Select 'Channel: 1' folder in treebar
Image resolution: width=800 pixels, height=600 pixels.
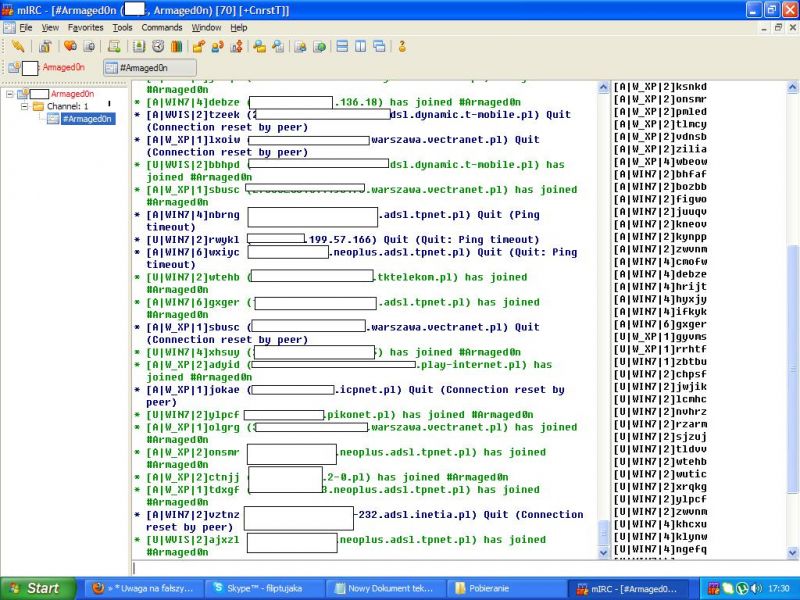coord(67,106)
